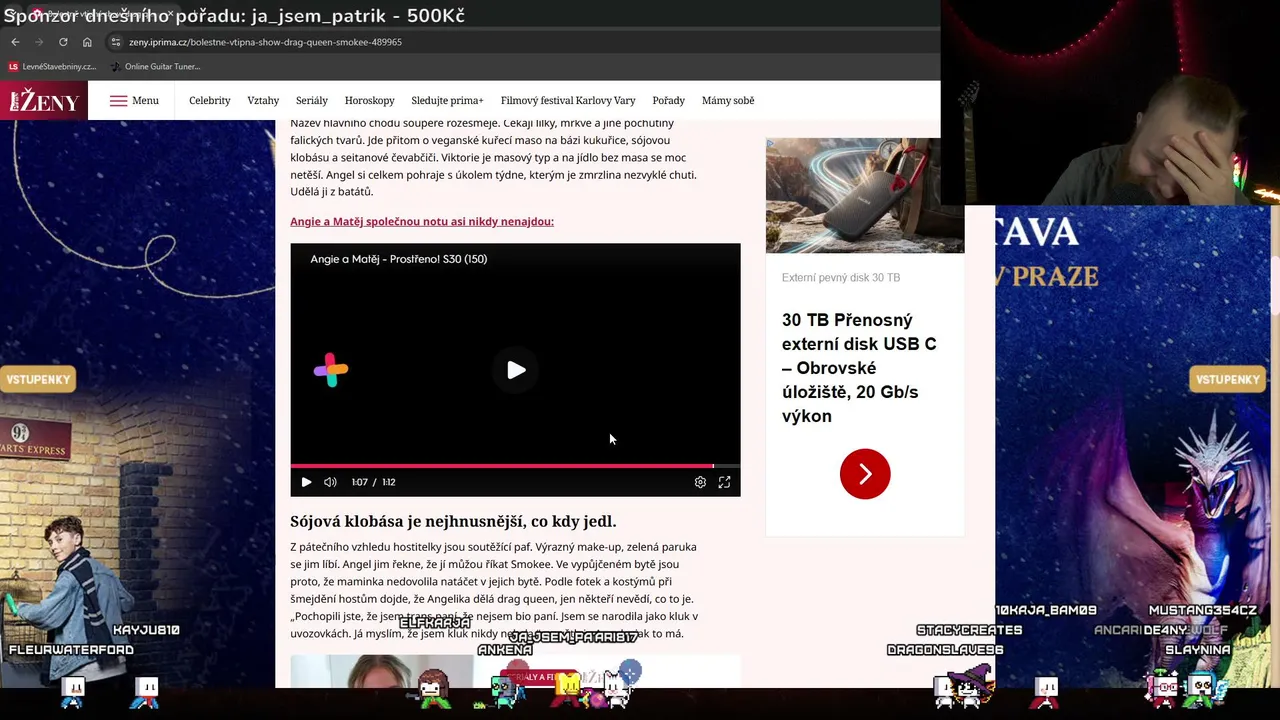The image size is (1280, 720).
Task: View site information icon beside the URL
Action: pos(116,42)
